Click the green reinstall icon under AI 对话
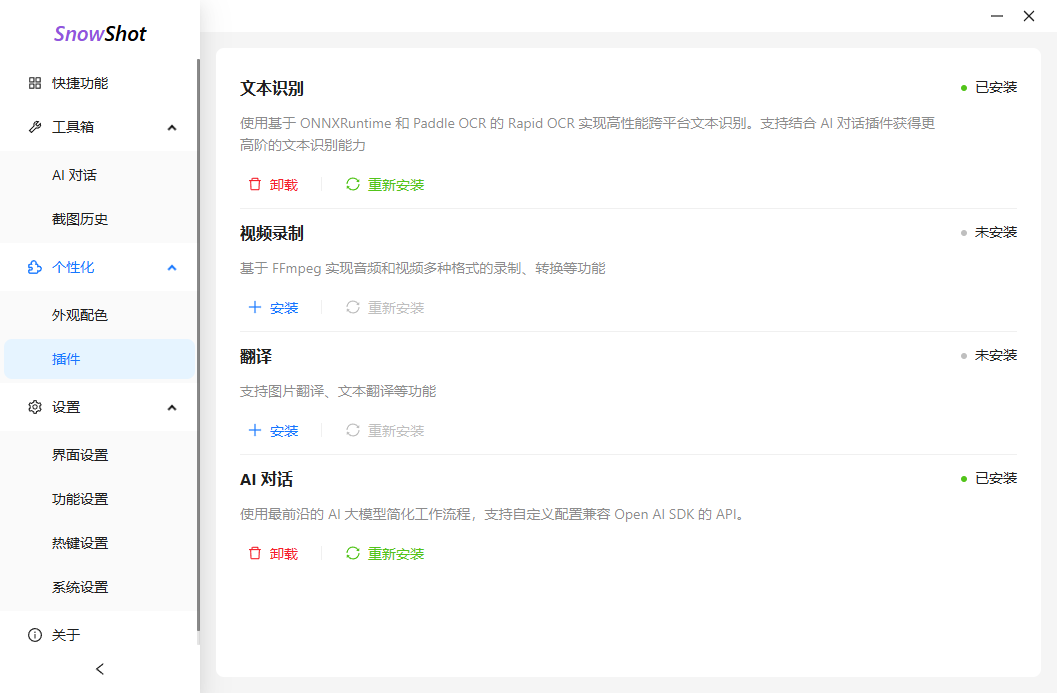This screenshot has height=693, width=1057. click(353, 554)
